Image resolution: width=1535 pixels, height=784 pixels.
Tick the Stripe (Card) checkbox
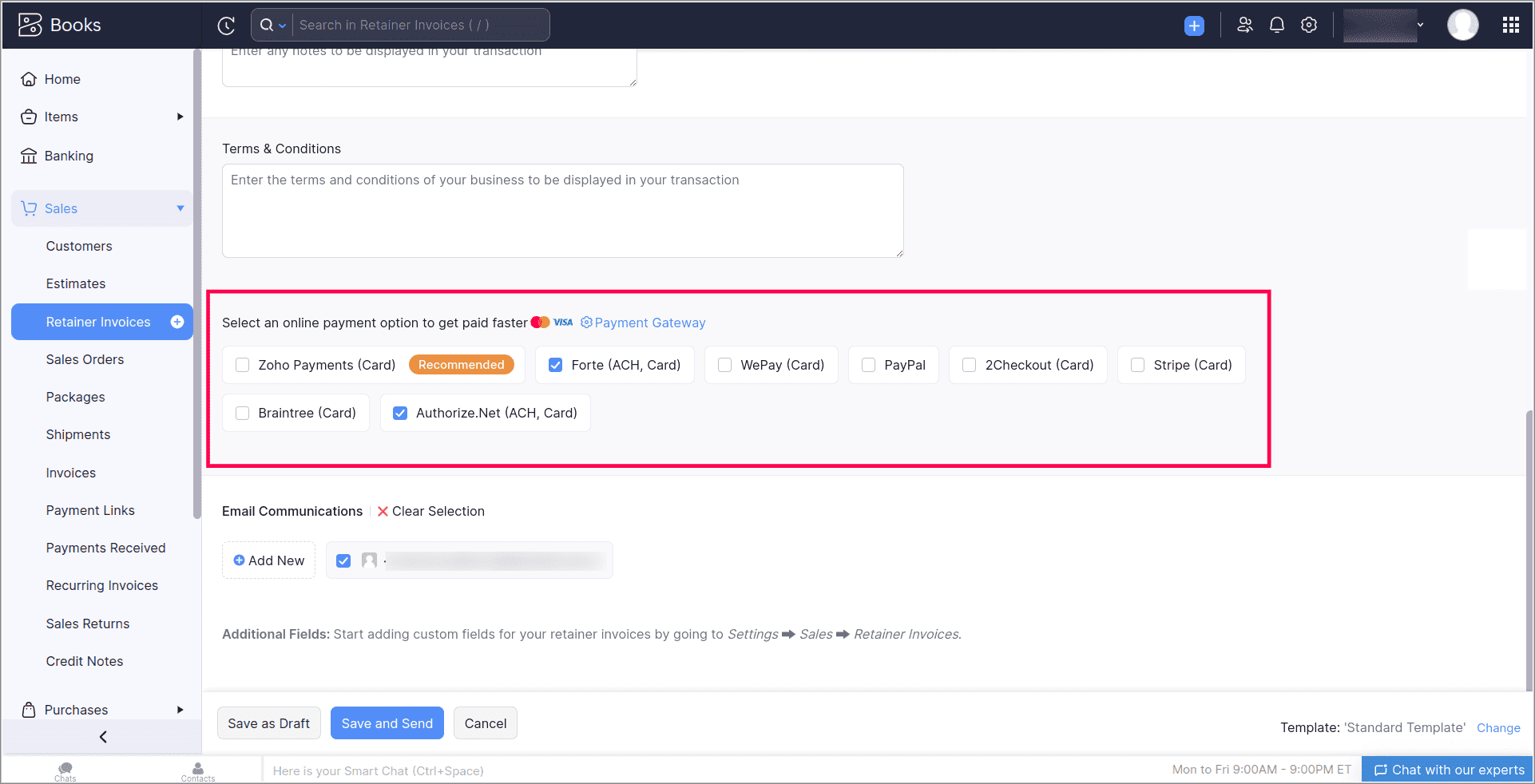click(1137, 365)
